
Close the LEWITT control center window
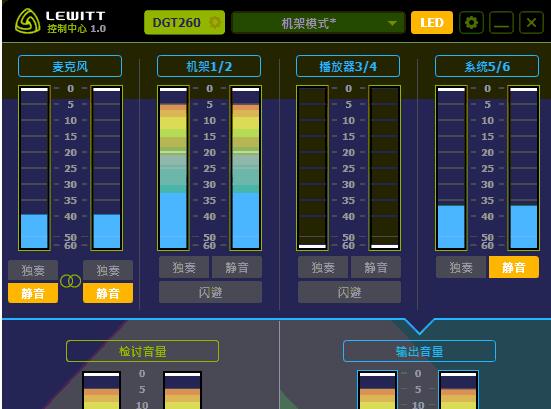click(531, 23)
